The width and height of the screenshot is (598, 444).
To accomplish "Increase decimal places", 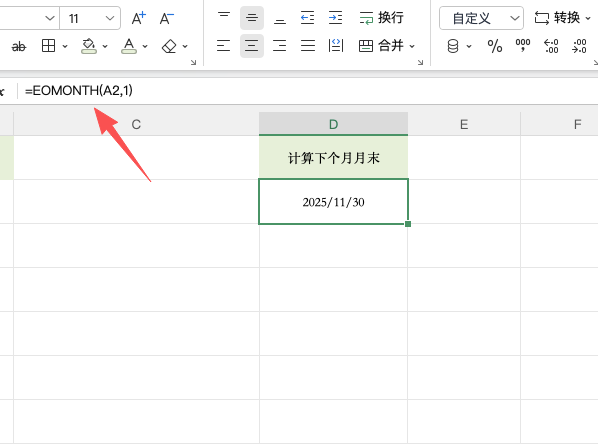I will click(x=551, y=46).
